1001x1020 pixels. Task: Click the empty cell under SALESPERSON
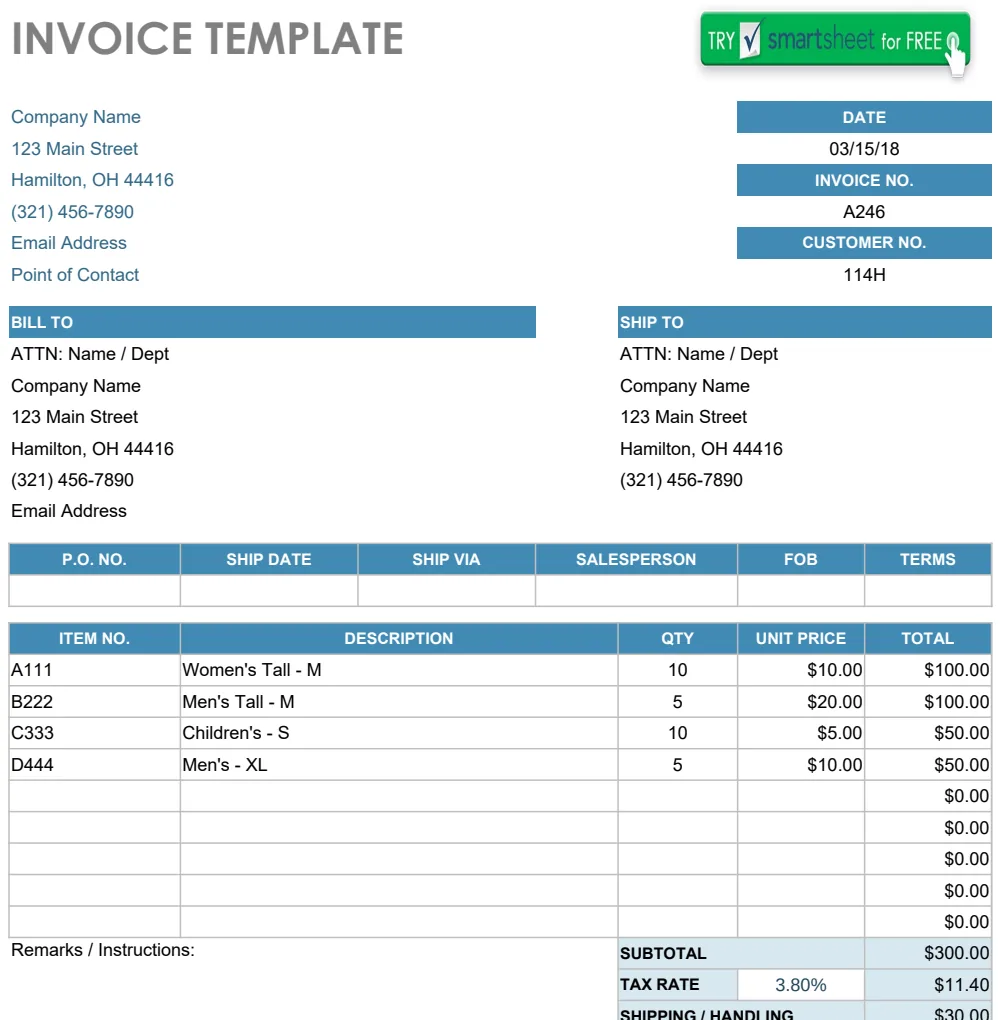click(x=636, y=591)
